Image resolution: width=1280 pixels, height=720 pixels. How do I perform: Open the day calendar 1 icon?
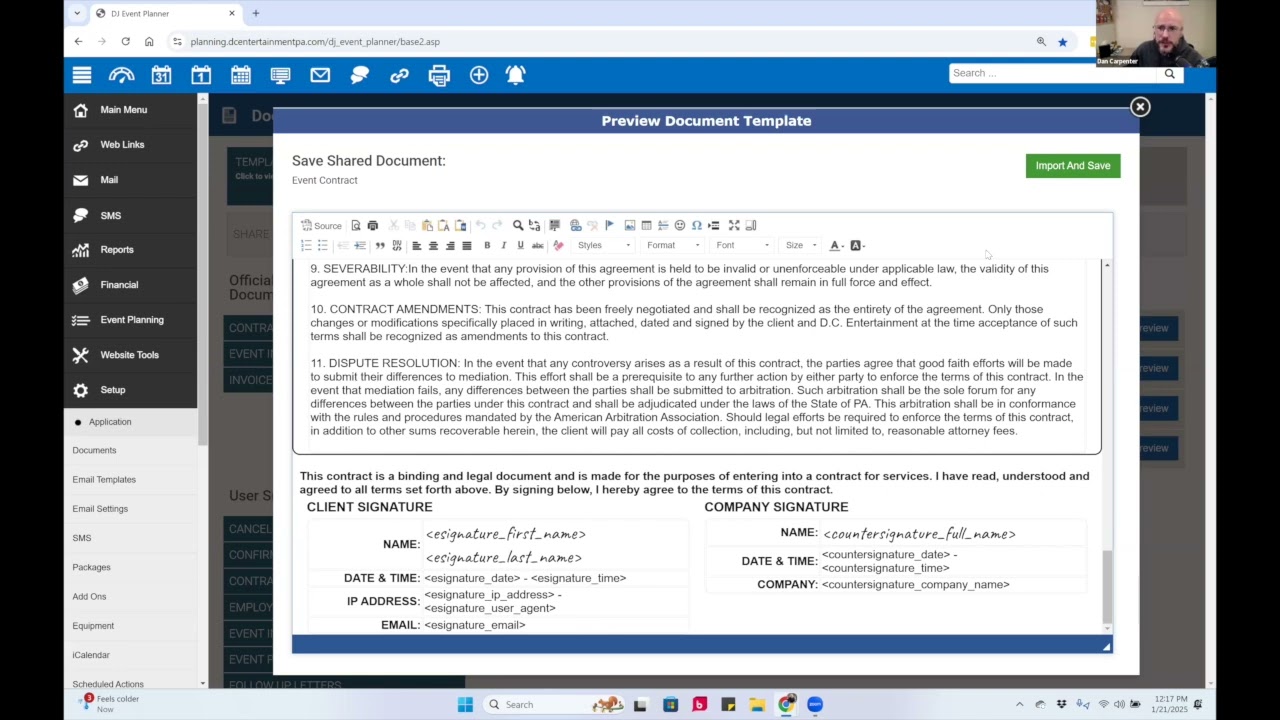201,75
